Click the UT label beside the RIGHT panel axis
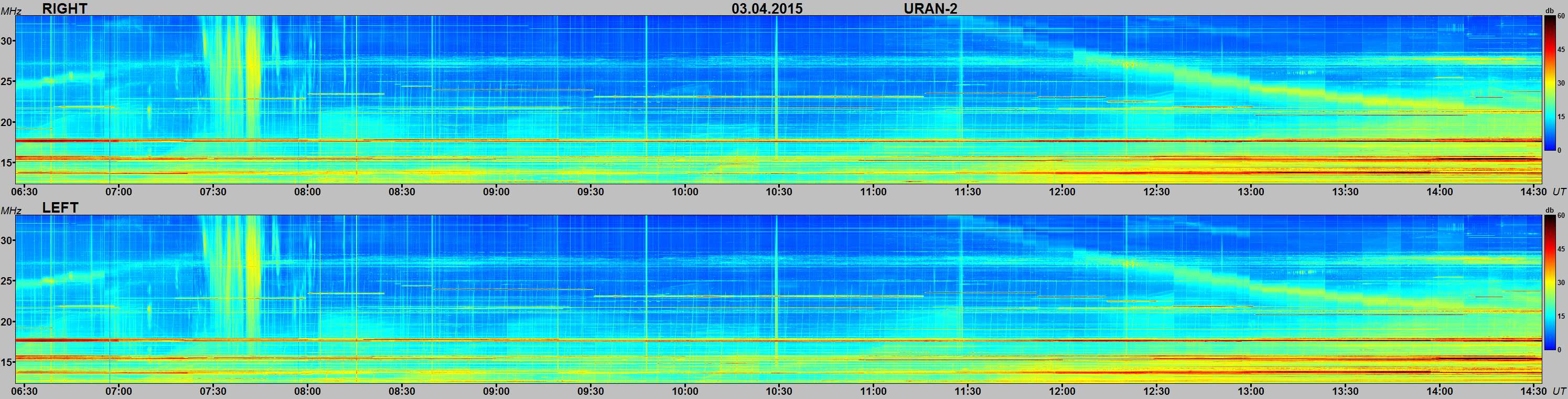Image resolution: width=1568 pixels, height=399 pixels. tap(1559, 191)
